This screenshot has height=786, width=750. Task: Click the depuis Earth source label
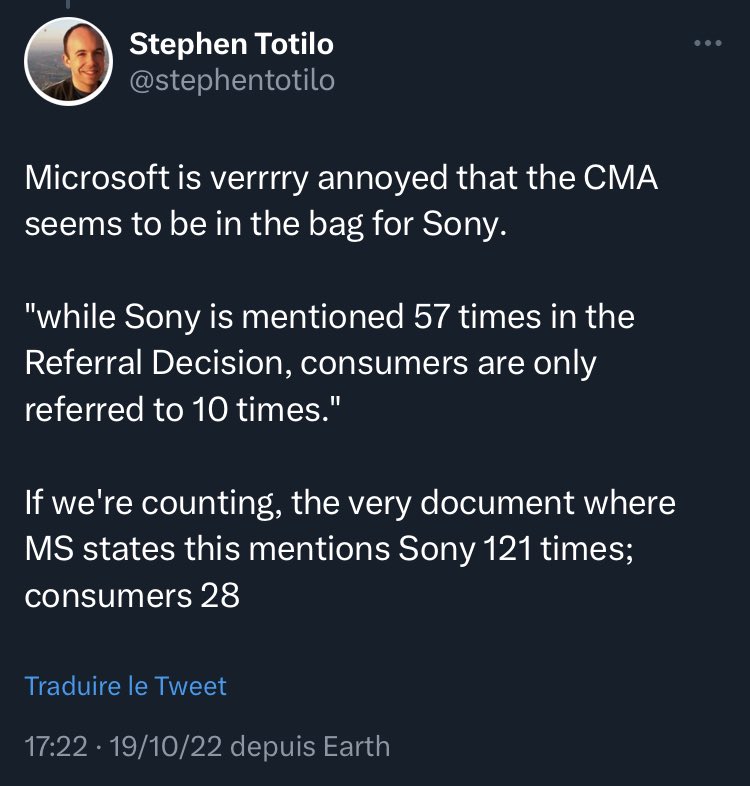pyautogui.click(x=310, y=746)
